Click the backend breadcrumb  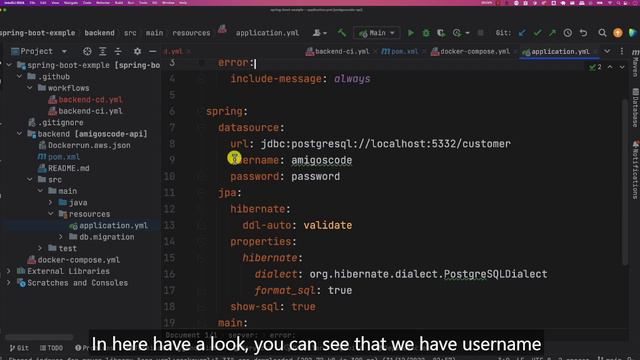100,33
